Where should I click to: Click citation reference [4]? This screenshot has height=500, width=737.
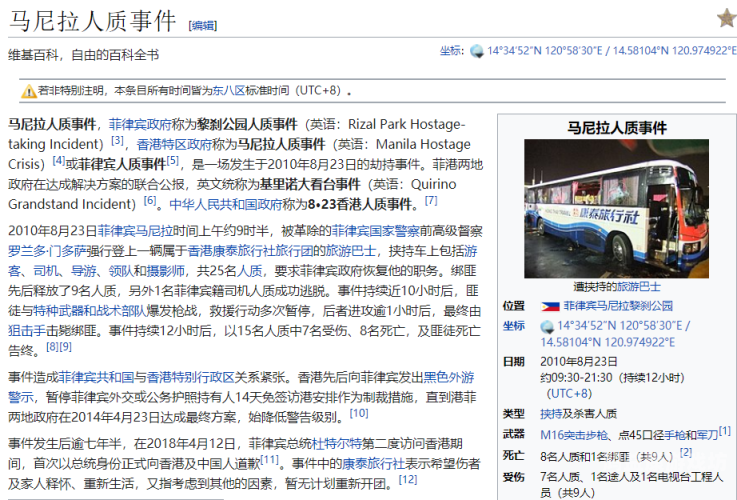point(59,160)
